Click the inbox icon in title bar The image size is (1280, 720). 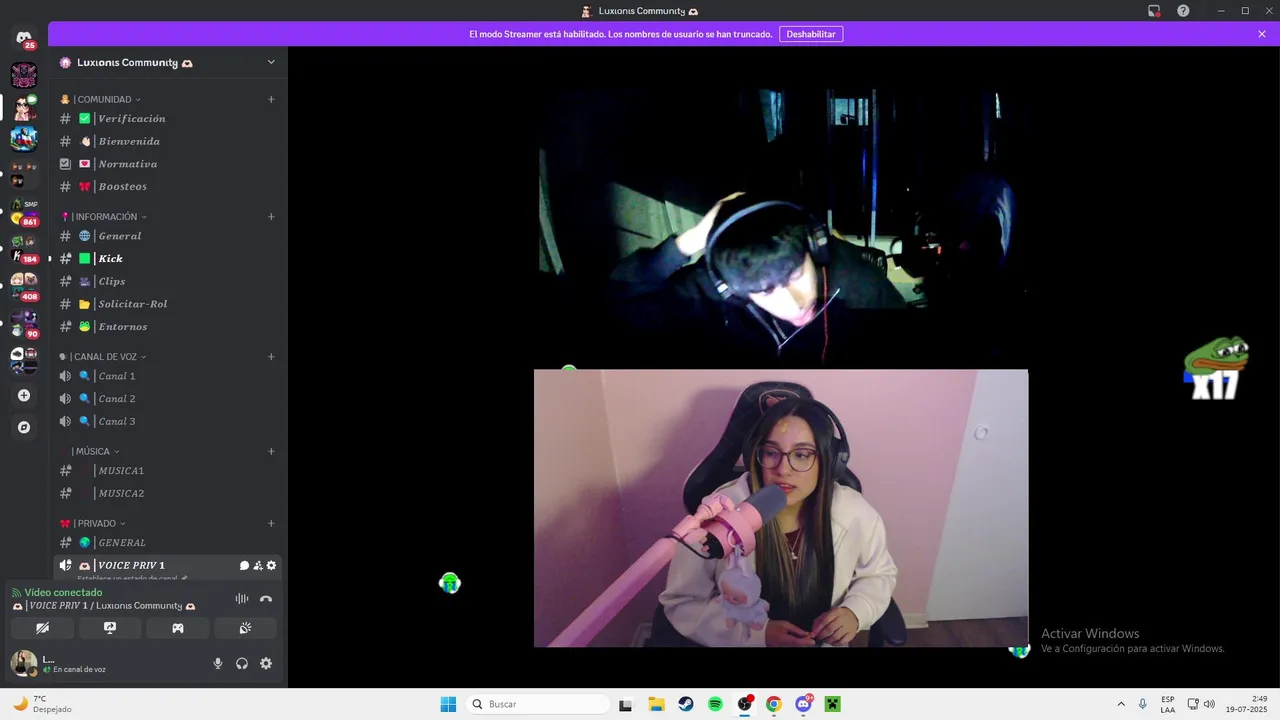(x=1154, y=10)
